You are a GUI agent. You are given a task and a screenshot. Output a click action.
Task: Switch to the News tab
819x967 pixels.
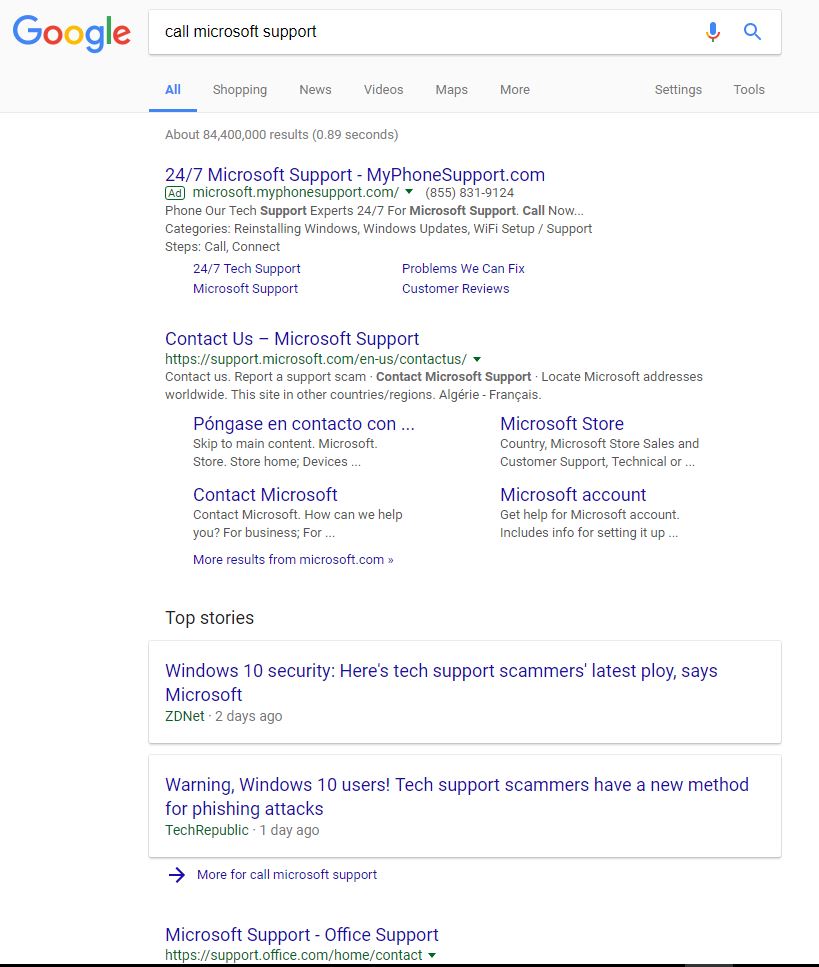point(315,90)
